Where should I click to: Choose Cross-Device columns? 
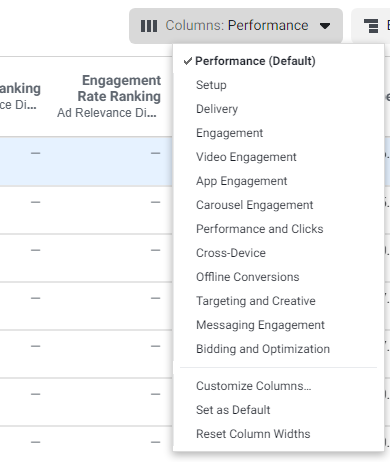click(x=231, y=253)
